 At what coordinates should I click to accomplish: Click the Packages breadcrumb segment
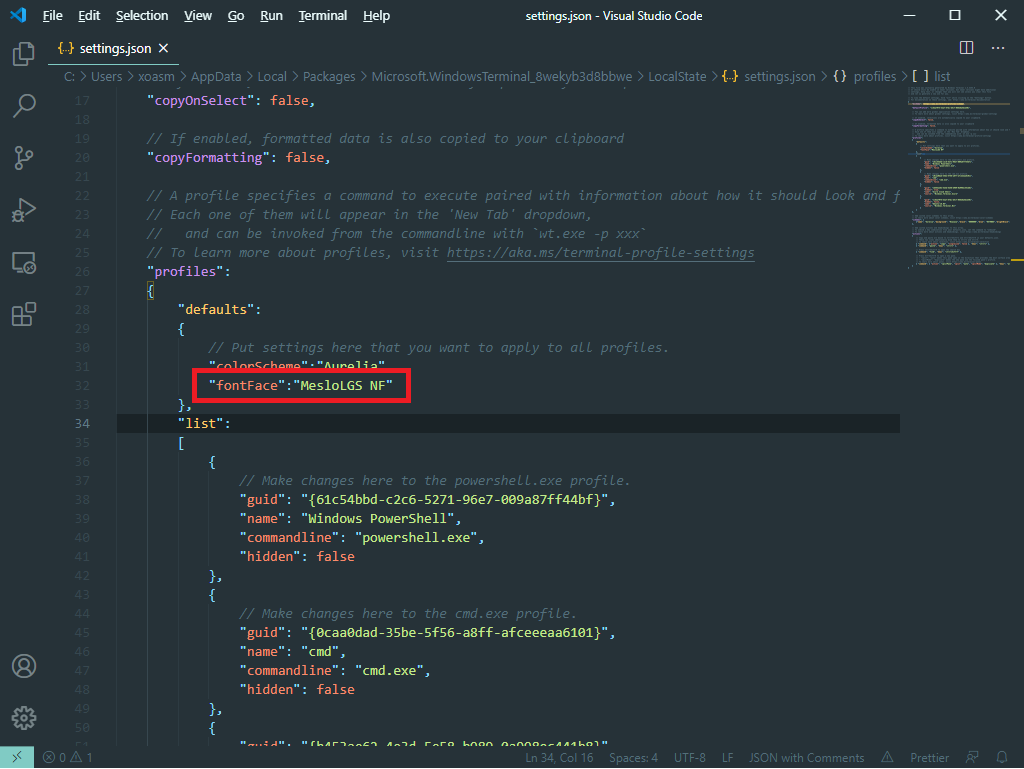click(328, 76)
